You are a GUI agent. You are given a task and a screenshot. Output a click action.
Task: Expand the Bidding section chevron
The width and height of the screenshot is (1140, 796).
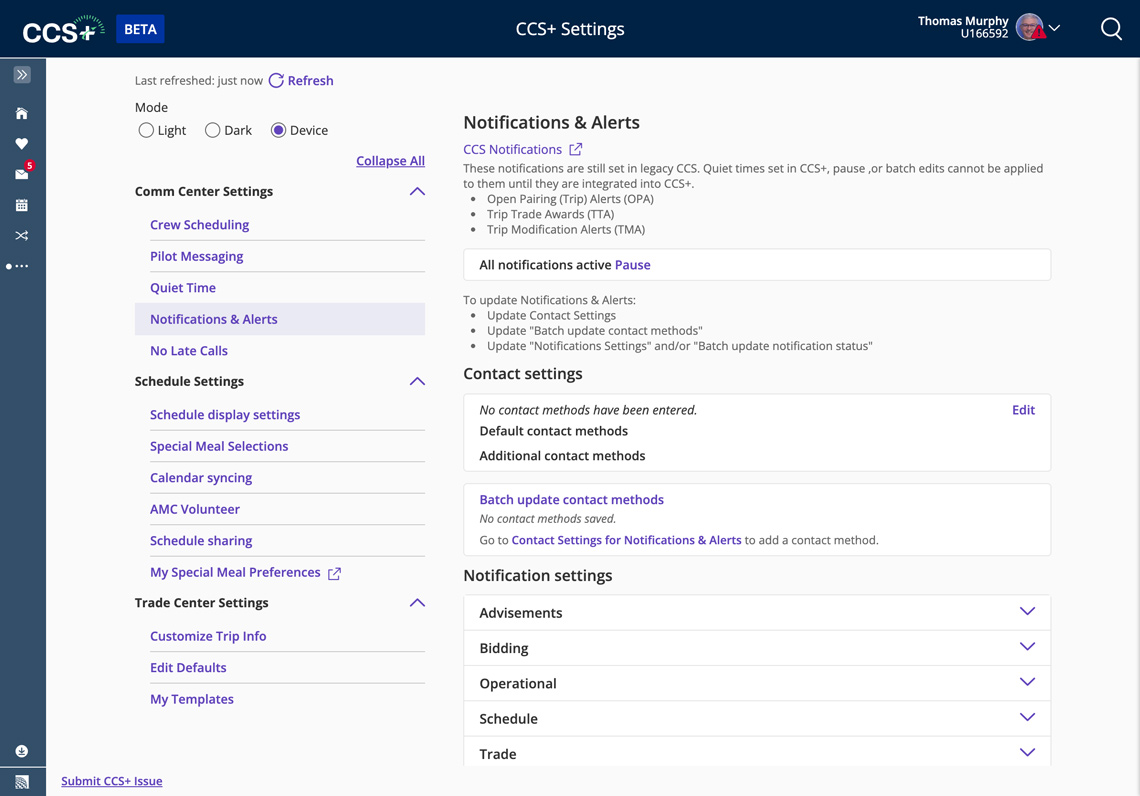pos(1027,647)
